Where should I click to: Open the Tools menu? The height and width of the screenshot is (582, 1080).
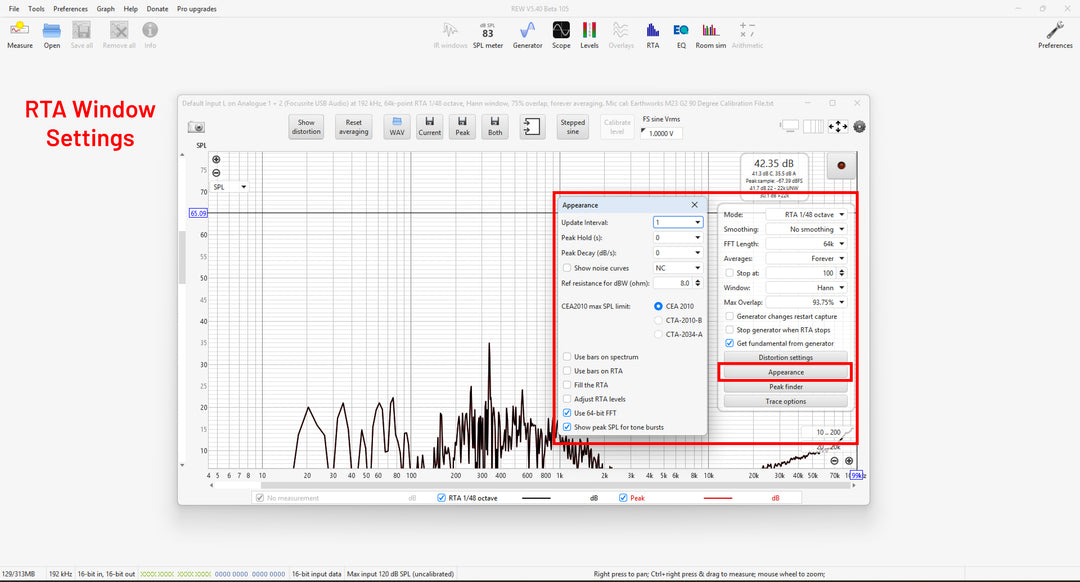coord(36,9)
